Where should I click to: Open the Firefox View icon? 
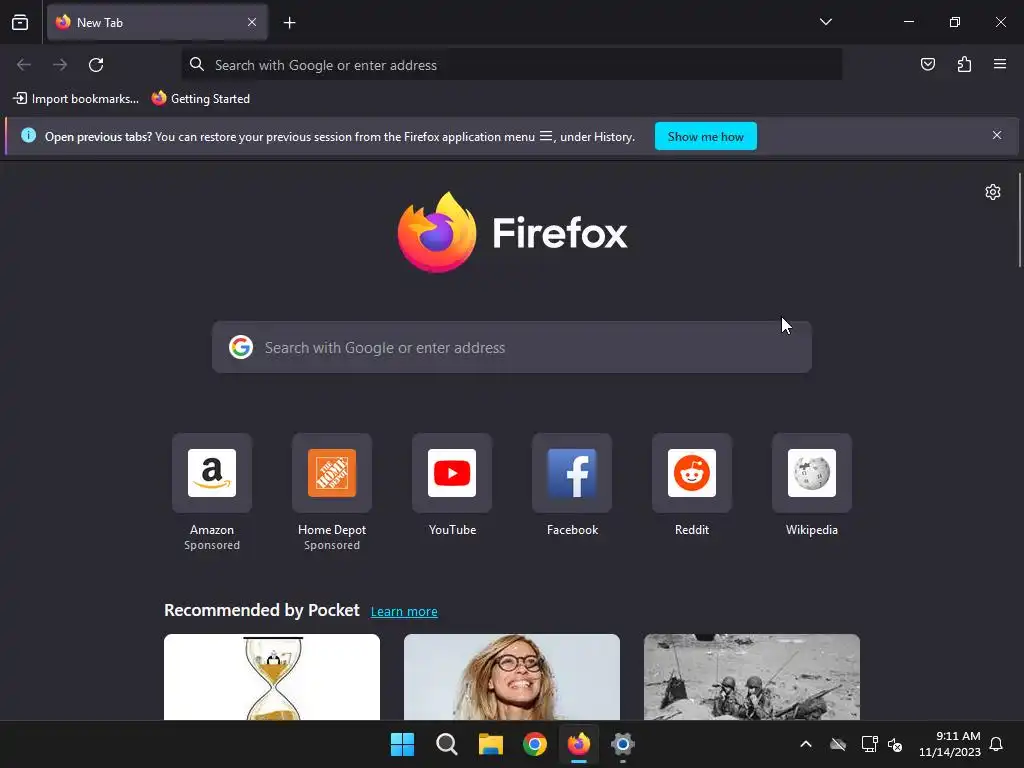[20, 22]
